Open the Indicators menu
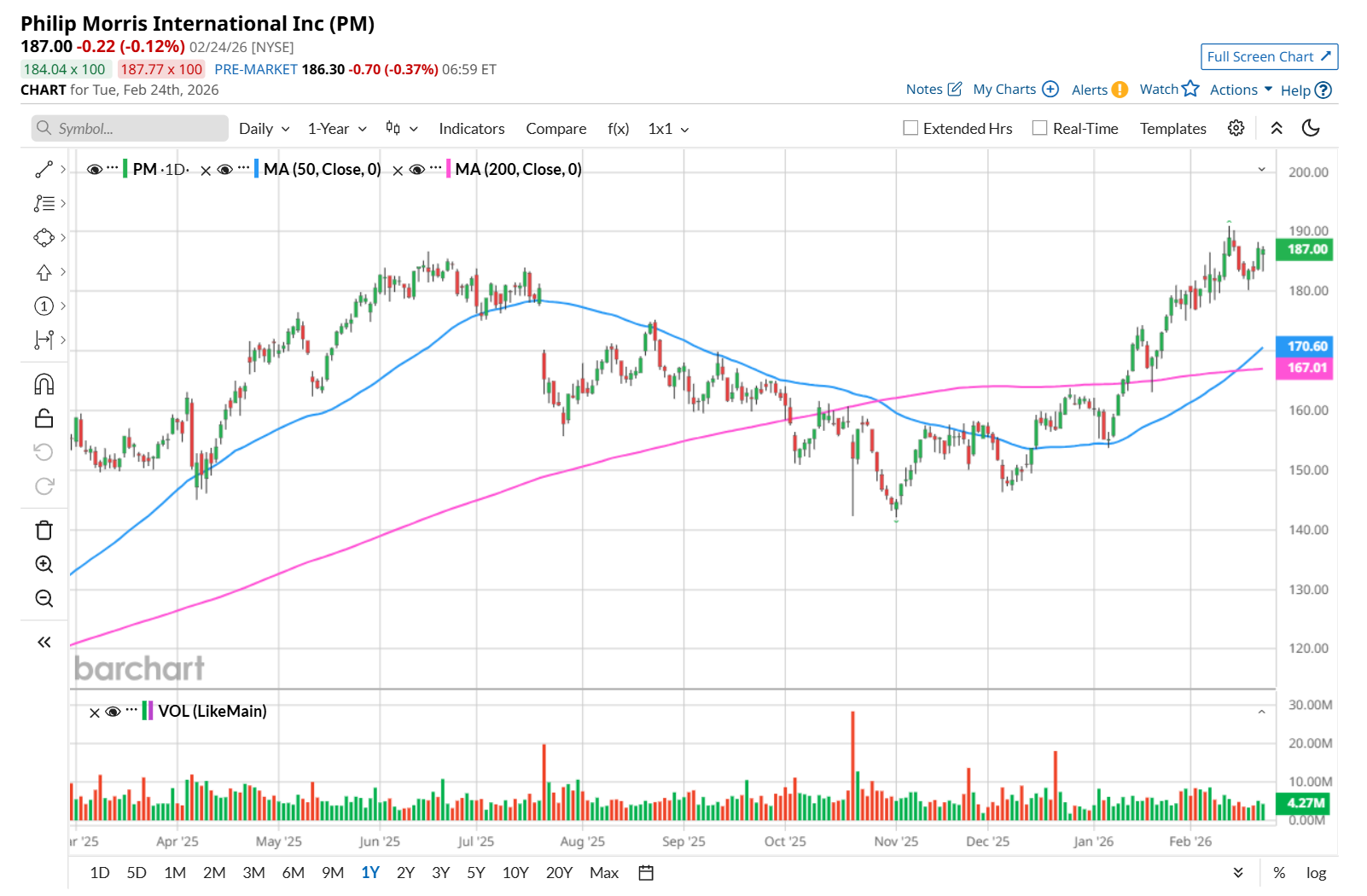The height and width of the screenshot is (896, 1367). (x=472, y=129)
